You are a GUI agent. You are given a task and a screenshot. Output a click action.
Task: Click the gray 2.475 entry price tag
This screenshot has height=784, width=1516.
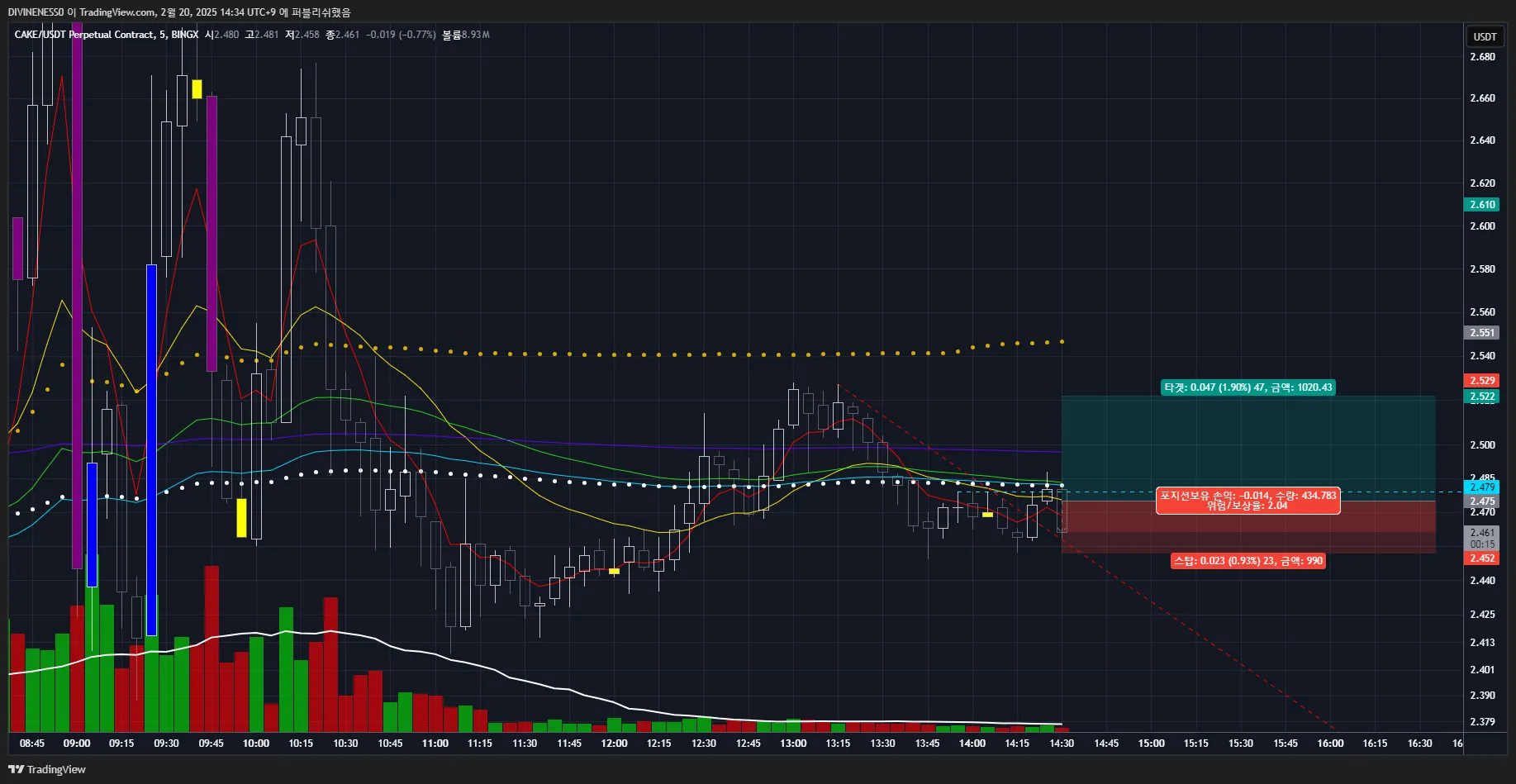[1482, 501]
